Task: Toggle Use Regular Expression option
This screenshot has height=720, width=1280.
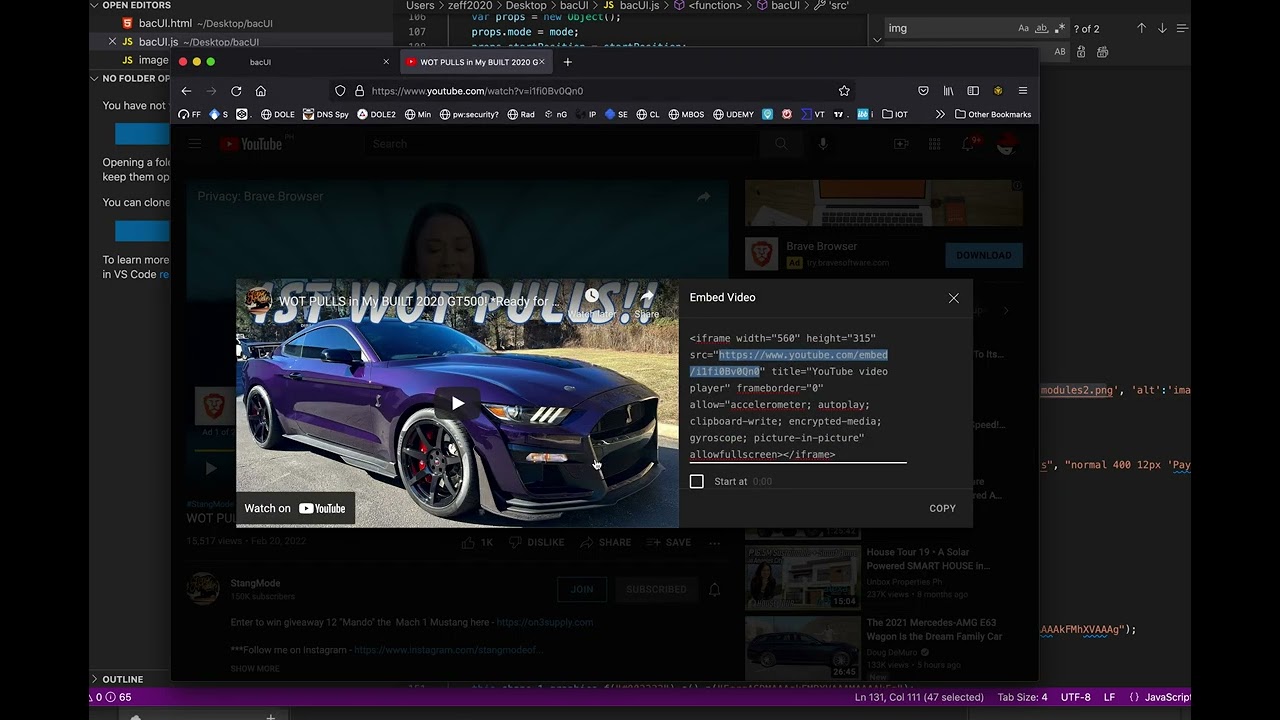Action: [1059, 28]
